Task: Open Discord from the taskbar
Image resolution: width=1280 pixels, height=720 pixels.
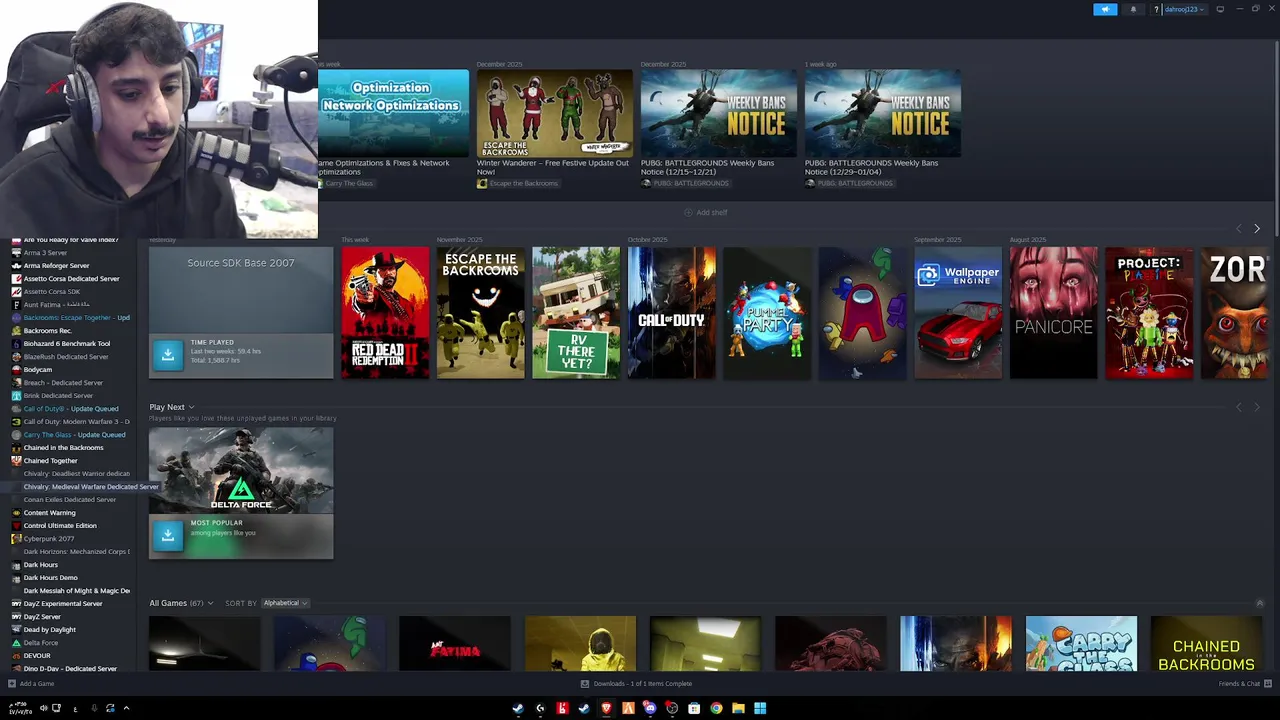Action: pyautogui.click(x=650, y=708)
